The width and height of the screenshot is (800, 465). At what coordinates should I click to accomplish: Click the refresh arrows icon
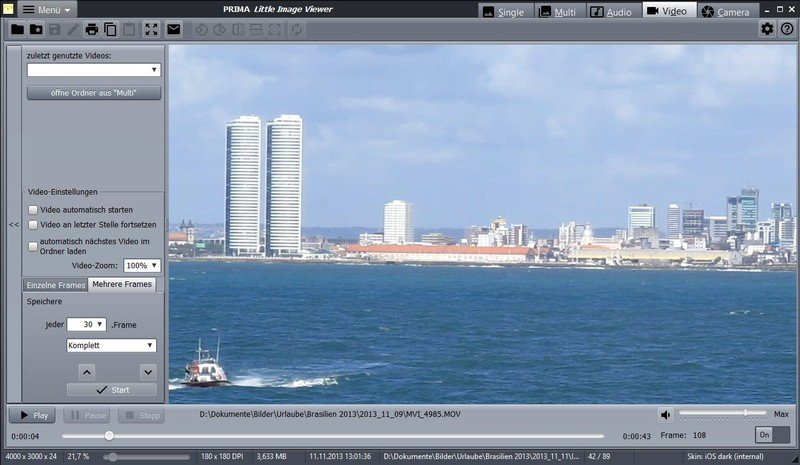click(296, 30)
